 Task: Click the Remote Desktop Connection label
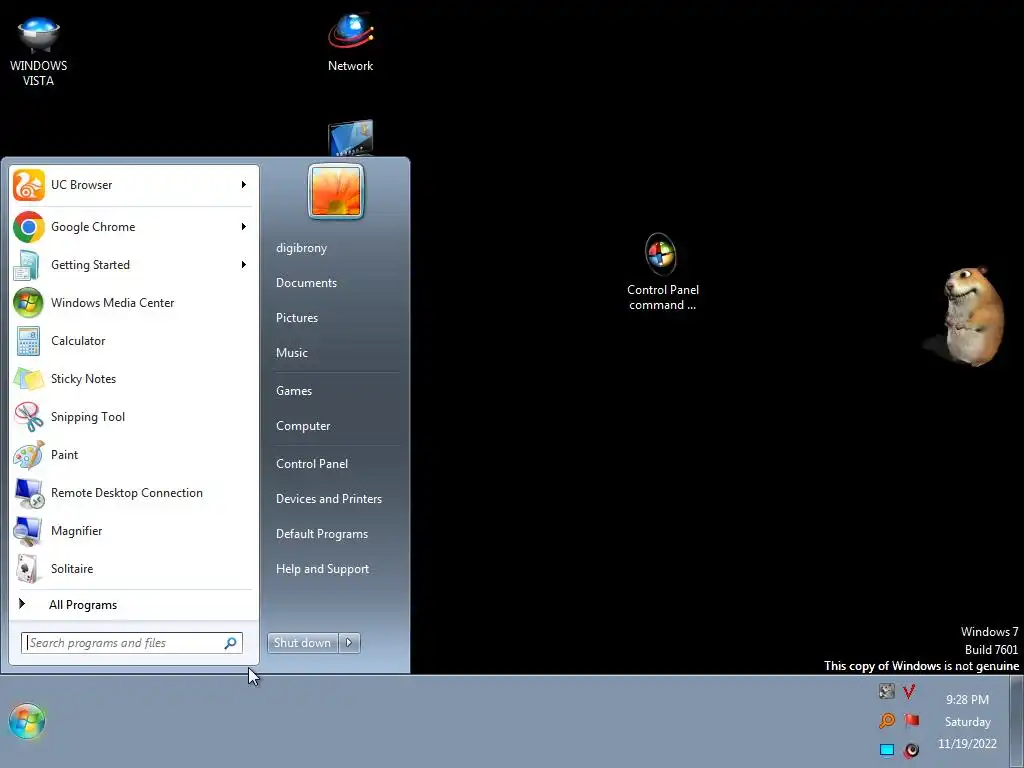click(x=127, y=493)
